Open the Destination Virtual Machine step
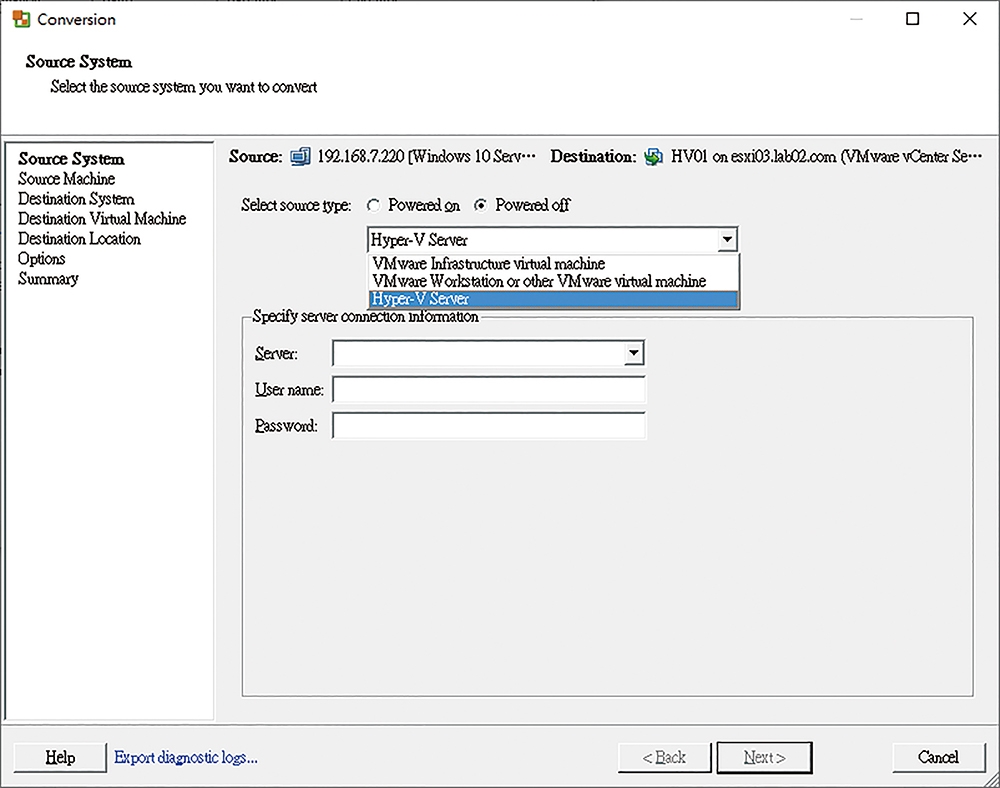Screen dimensions: 1000x788 pos(102,219)
